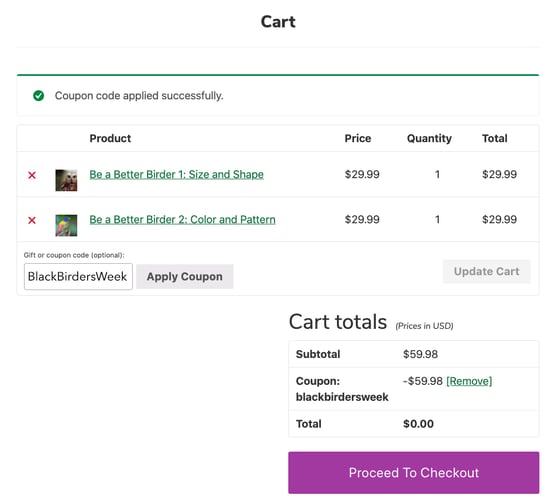The width and height of the screenshot is (552, 503).
Task: Click Proceed To Checkout button
Action: 414,473
